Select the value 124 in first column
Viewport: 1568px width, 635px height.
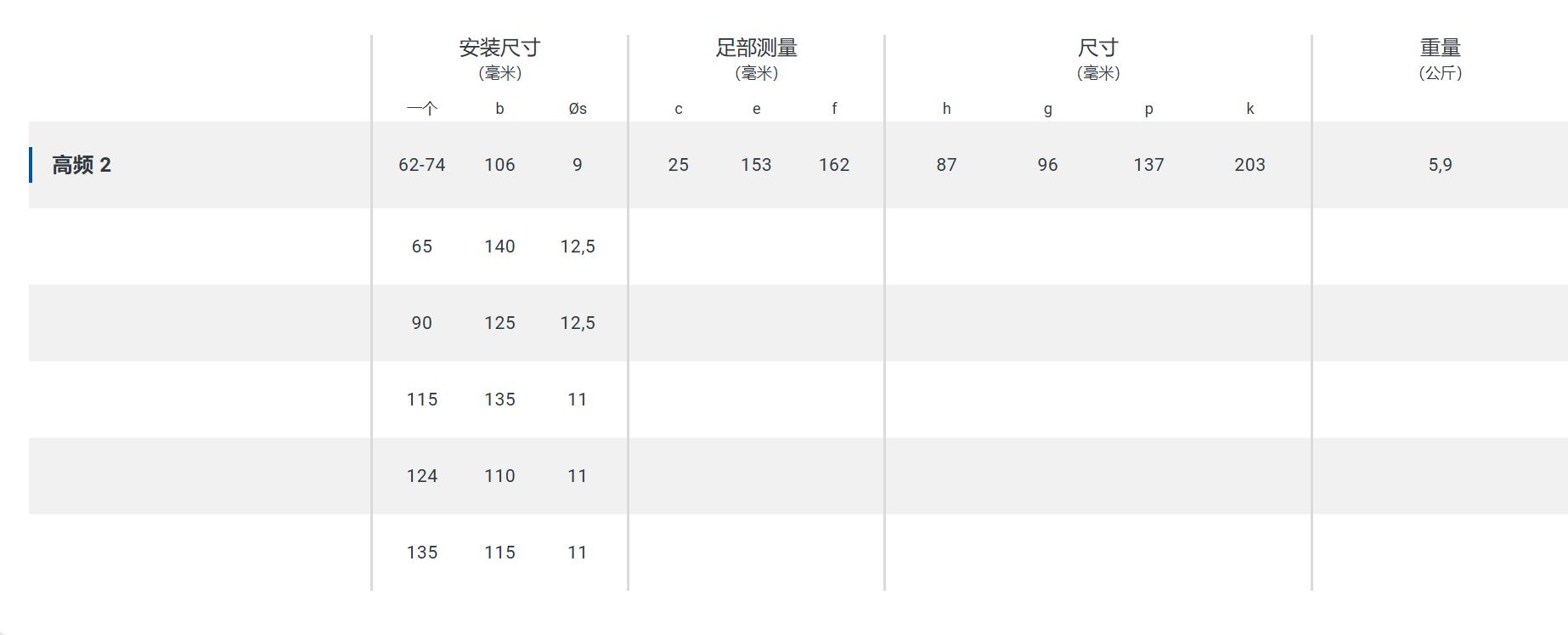(421, 476)
